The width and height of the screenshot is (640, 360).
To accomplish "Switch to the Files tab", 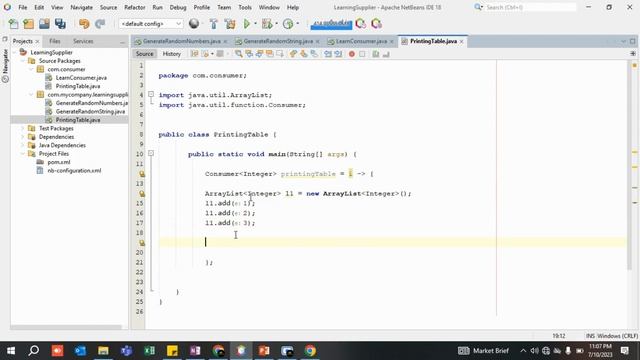I will pyautogui.click(x=55, y=41).
